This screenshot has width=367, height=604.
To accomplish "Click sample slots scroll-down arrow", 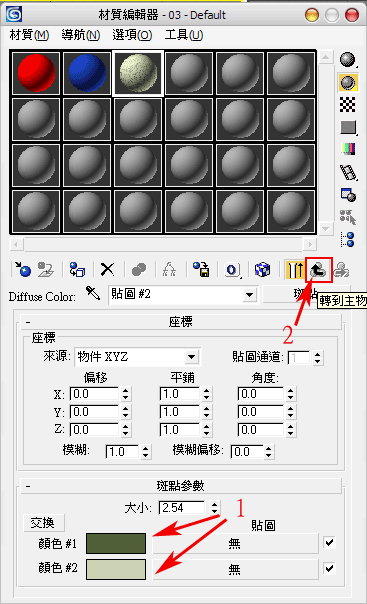I will click(x=325, y=228).
